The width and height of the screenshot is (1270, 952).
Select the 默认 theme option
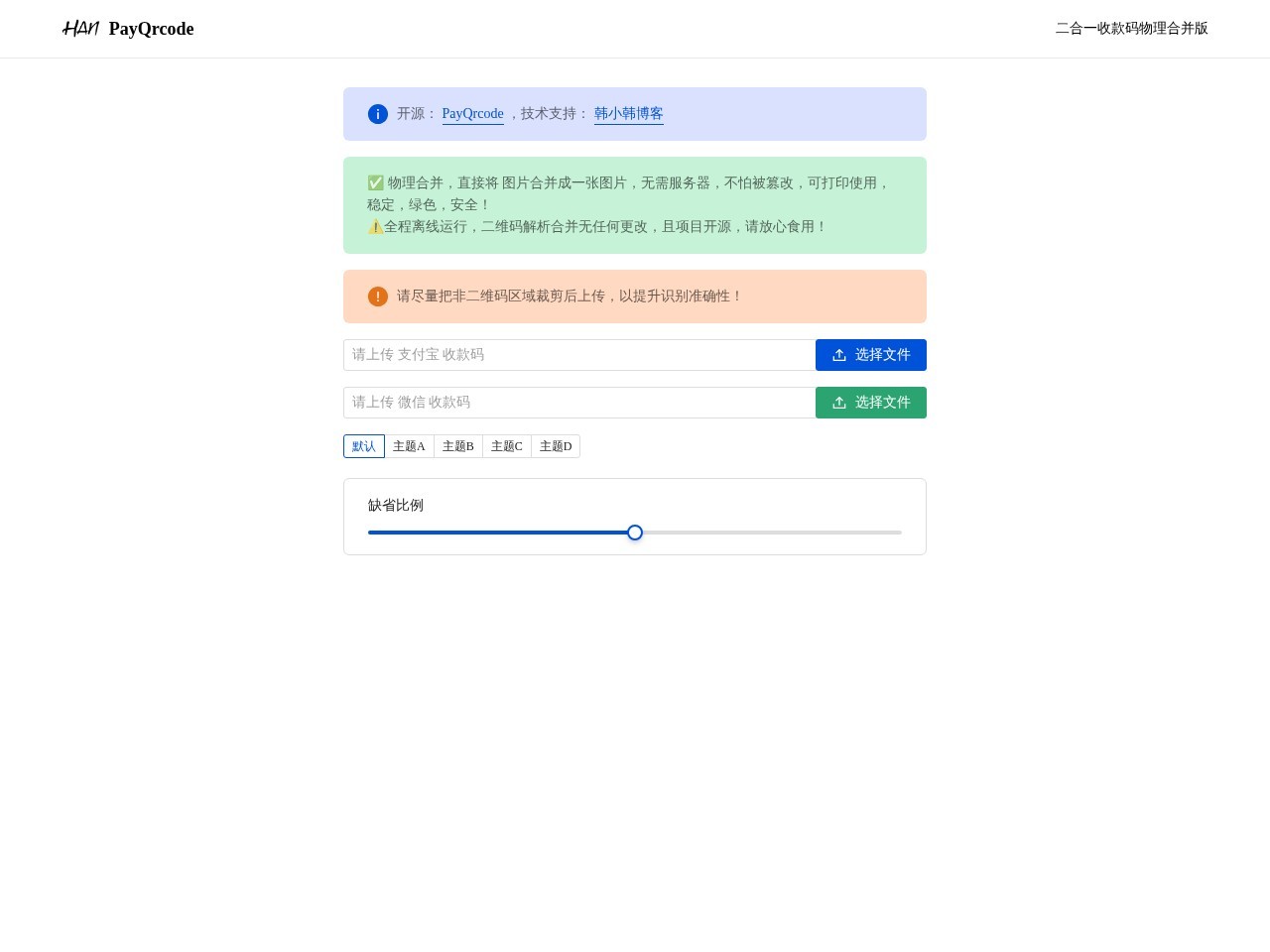pos(364,446)
